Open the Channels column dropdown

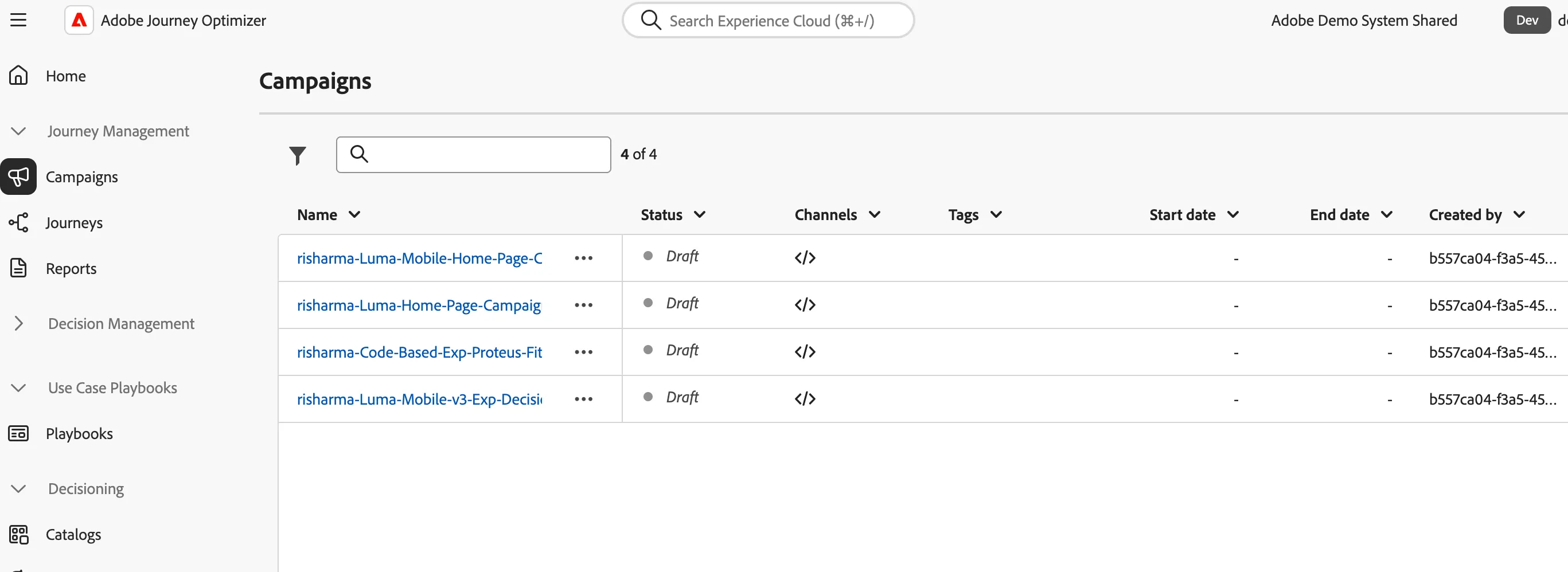coord(874,214)
